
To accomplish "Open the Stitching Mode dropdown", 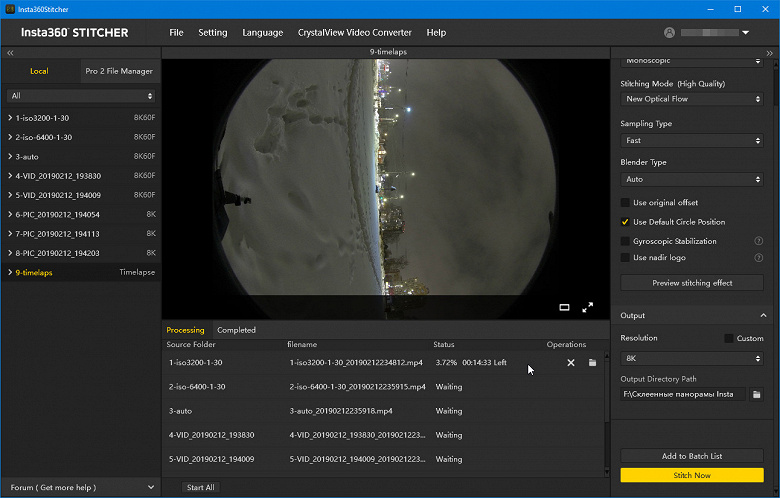I will (x=691, y=99).
